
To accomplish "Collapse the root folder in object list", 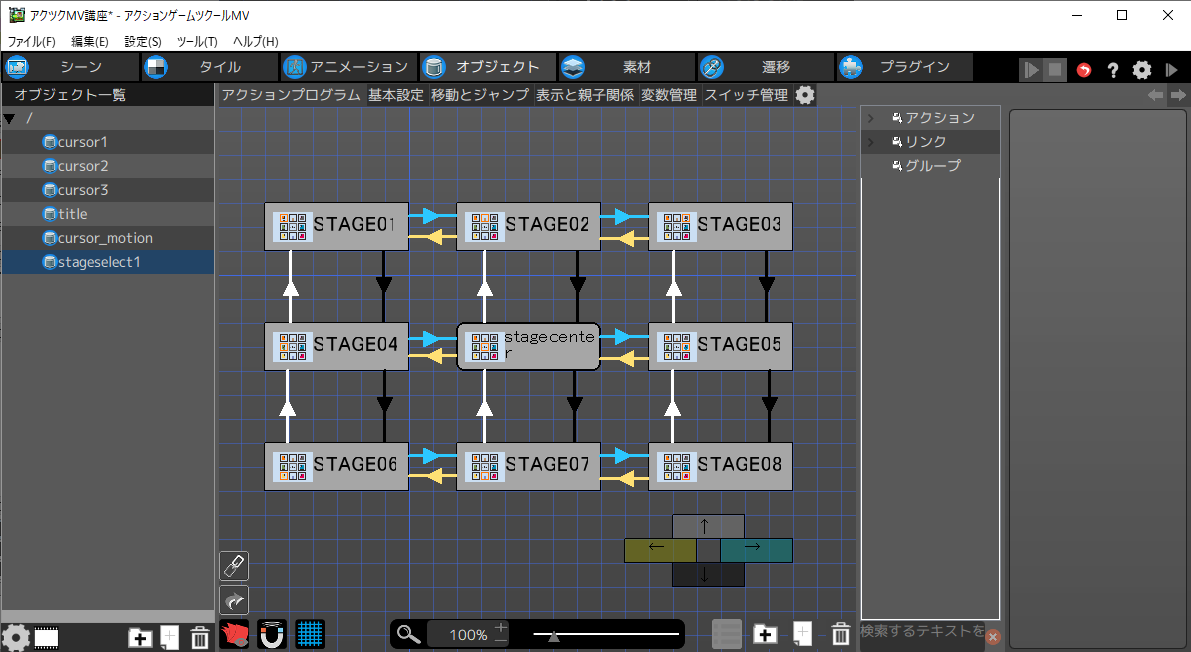I will click(10, 119).
